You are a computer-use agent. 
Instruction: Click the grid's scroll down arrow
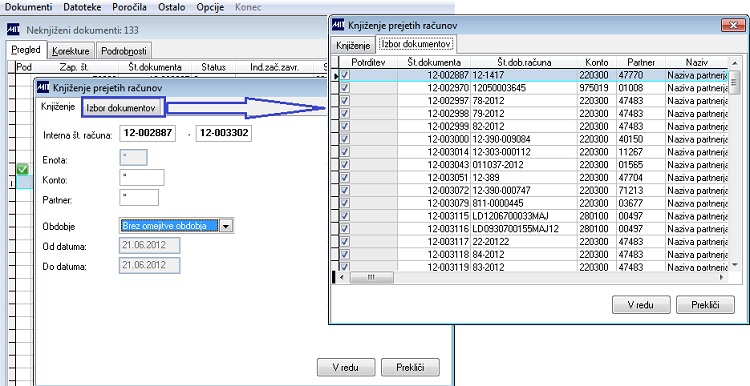(x=734, y=265)
